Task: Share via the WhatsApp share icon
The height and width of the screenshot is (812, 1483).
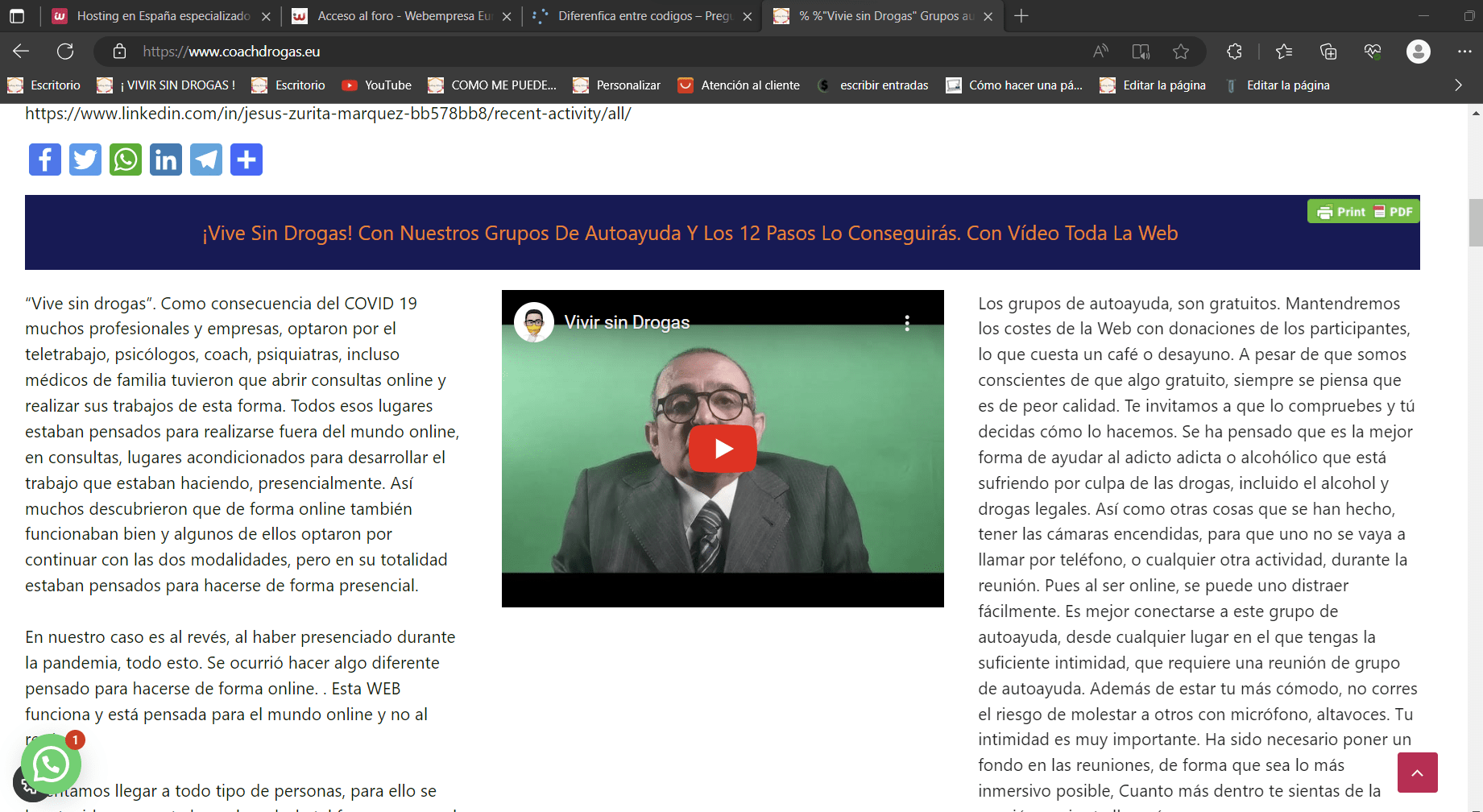Action: coord(126,159)
